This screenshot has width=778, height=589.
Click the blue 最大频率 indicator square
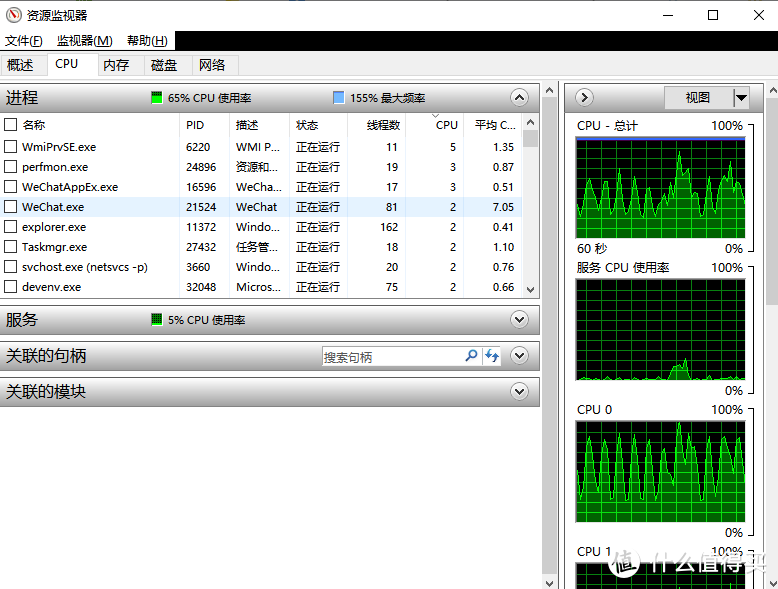[338, 98]
